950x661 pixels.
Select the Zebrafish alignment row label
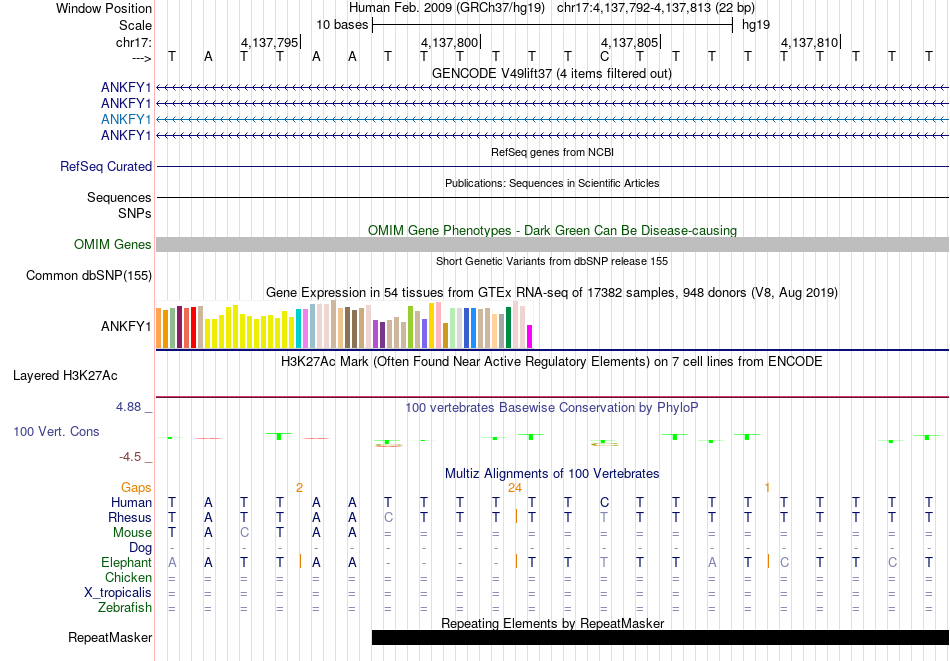click(125, 608)
